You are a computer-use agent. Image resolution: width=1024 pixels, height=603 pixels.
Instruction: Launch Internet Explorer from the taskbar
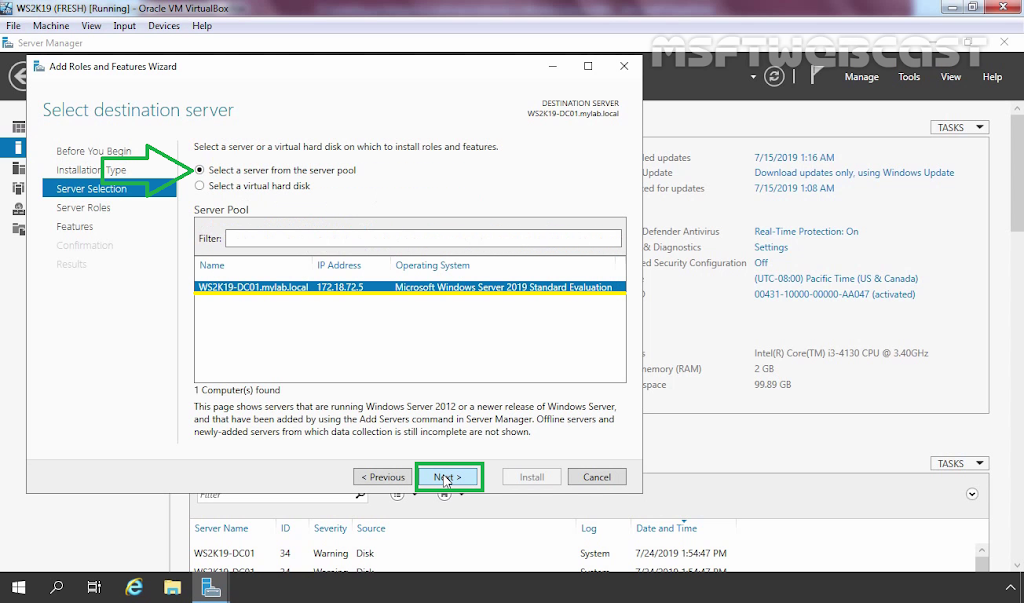[134, 587]
